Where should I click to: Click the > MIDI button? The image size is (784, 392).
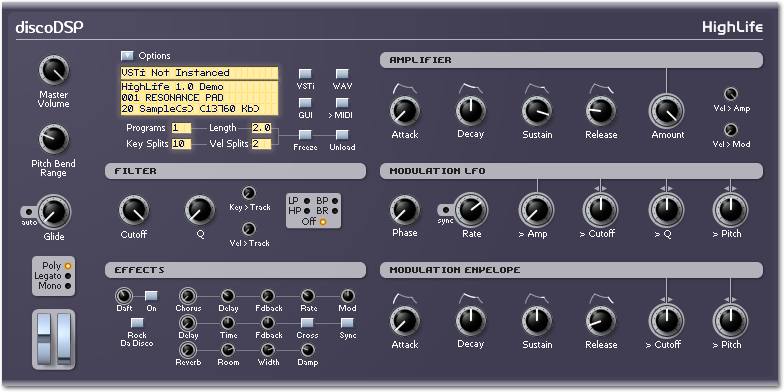tap(342, 104)
